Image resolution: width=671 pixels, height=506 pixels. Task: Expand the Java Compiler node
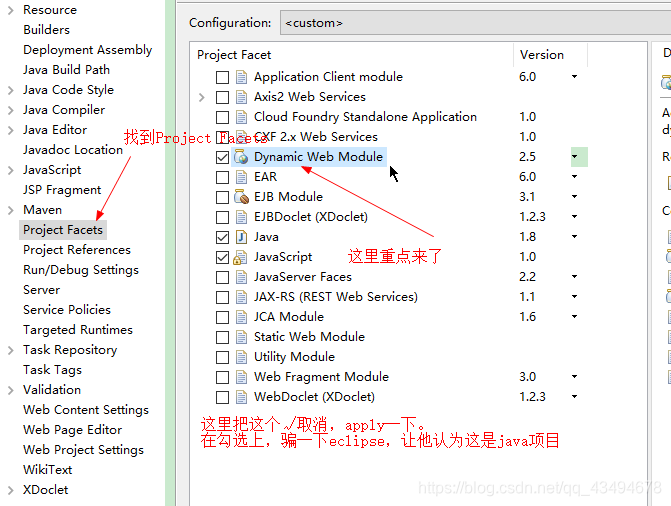tap(11, 110)
